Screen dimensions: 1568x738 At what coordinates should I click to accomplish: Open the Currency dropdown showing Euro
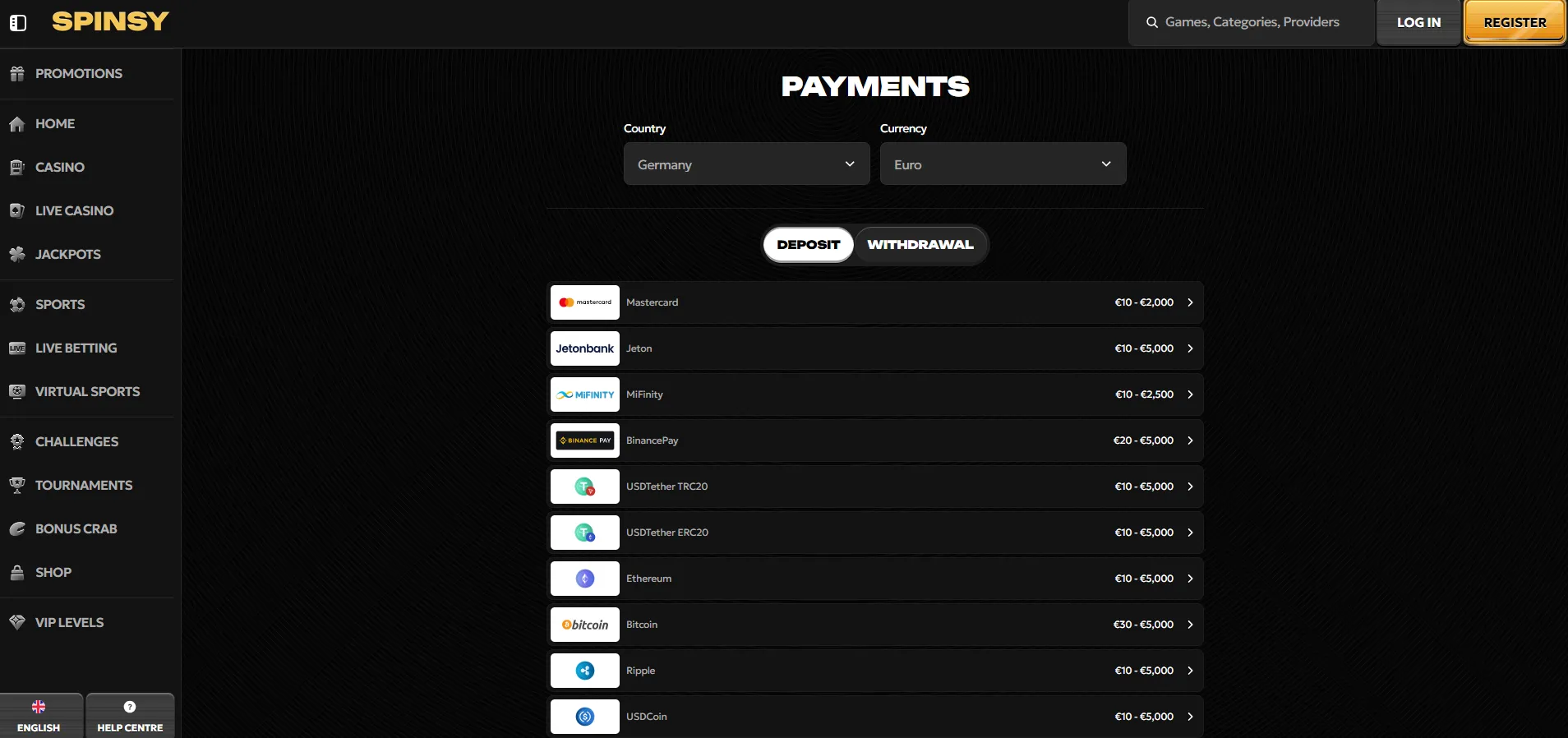pyautogui.click(x=1003, y=164)
